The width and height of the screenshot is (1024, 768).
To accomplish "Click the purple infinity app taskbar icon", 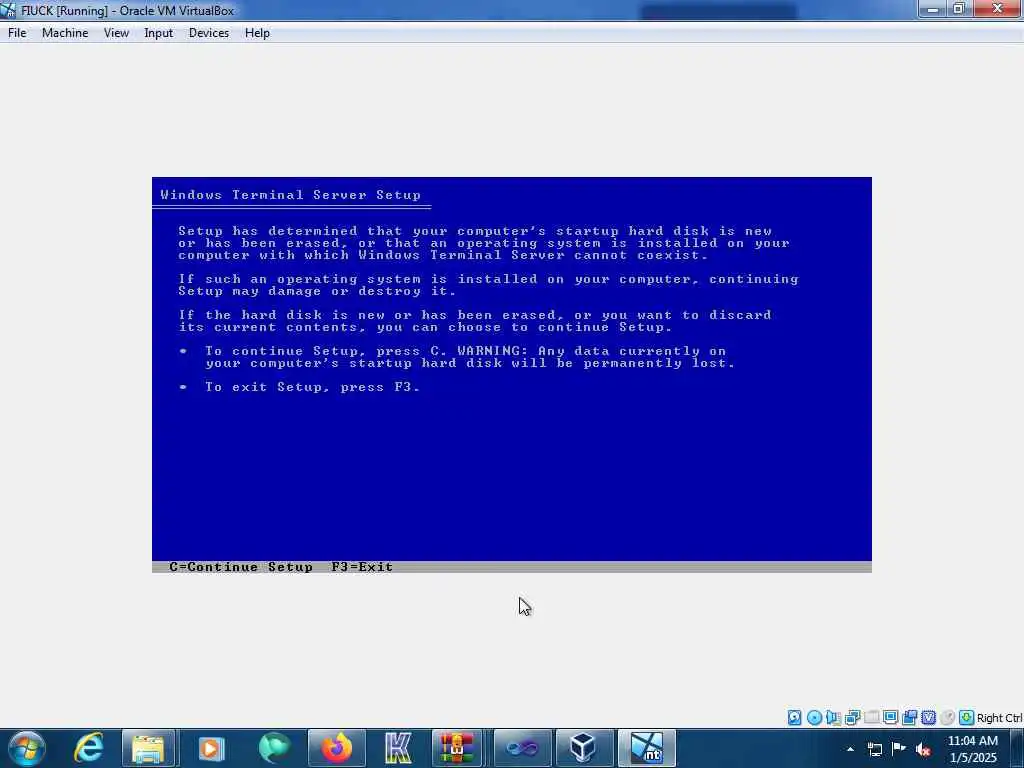I will coord(522,748).
